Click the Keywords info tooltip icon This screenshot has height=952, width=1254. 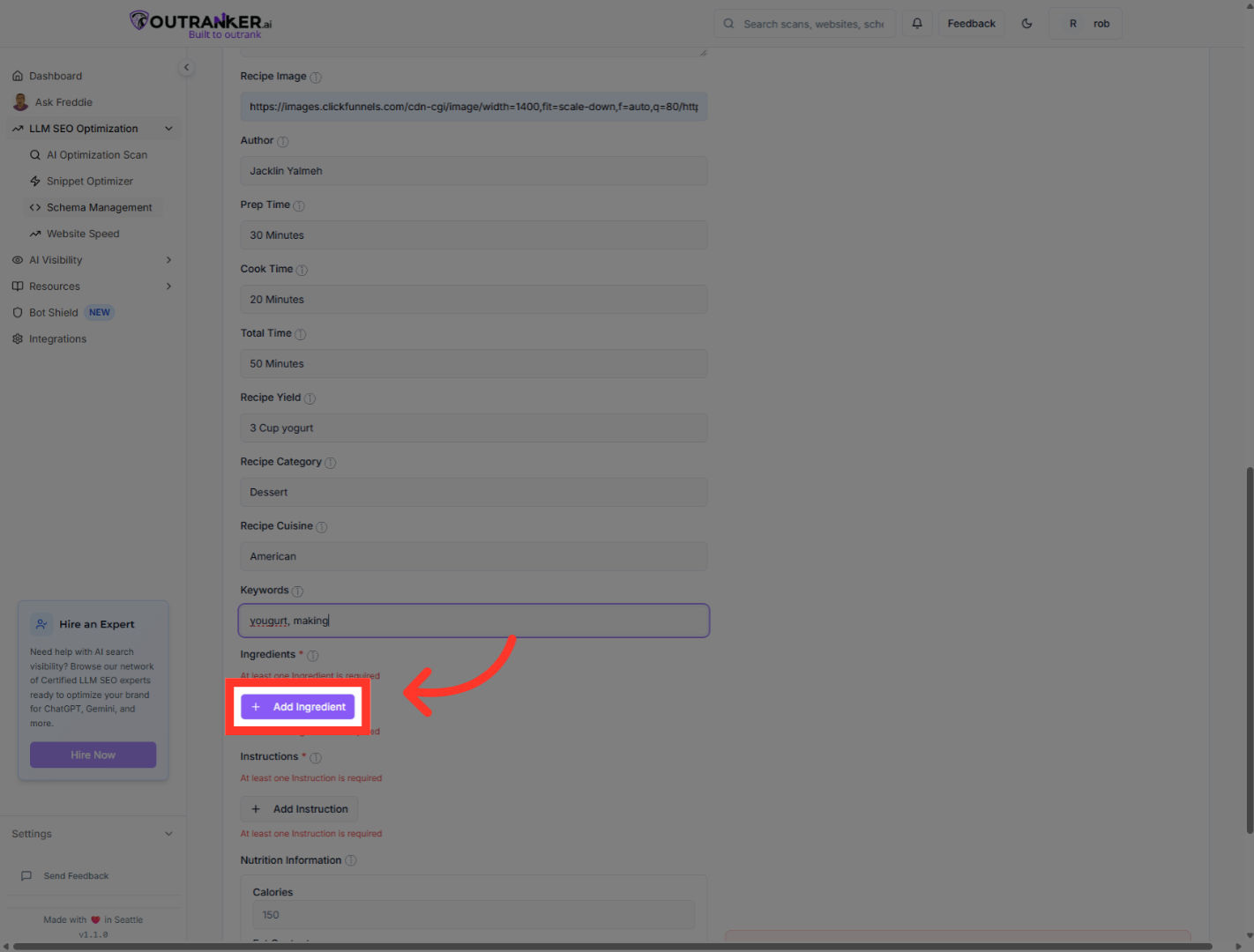click(297, 591)
